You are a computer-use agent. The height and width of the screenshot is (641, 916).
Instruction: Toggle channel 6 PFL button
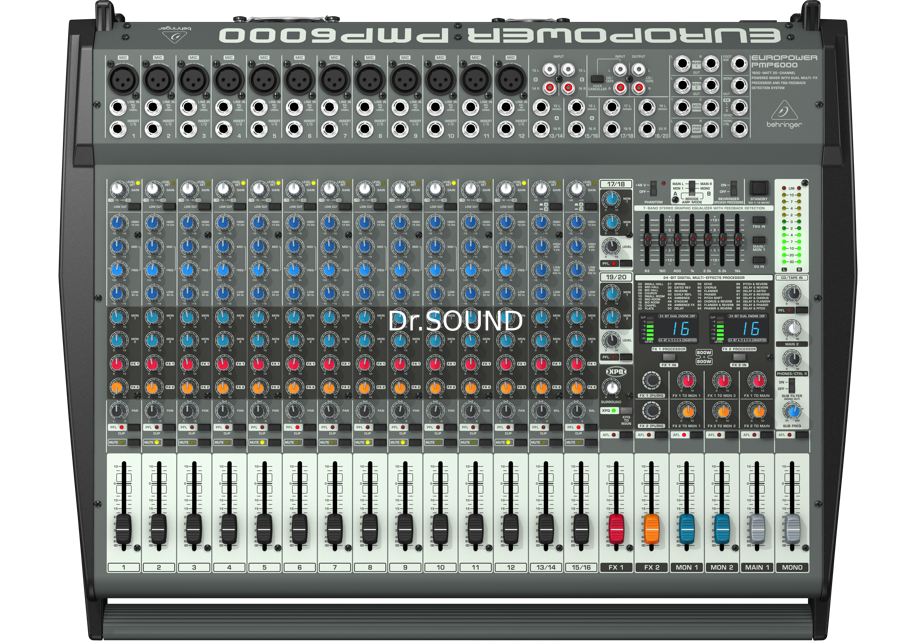pyautogui.click(x=310, y=428)
